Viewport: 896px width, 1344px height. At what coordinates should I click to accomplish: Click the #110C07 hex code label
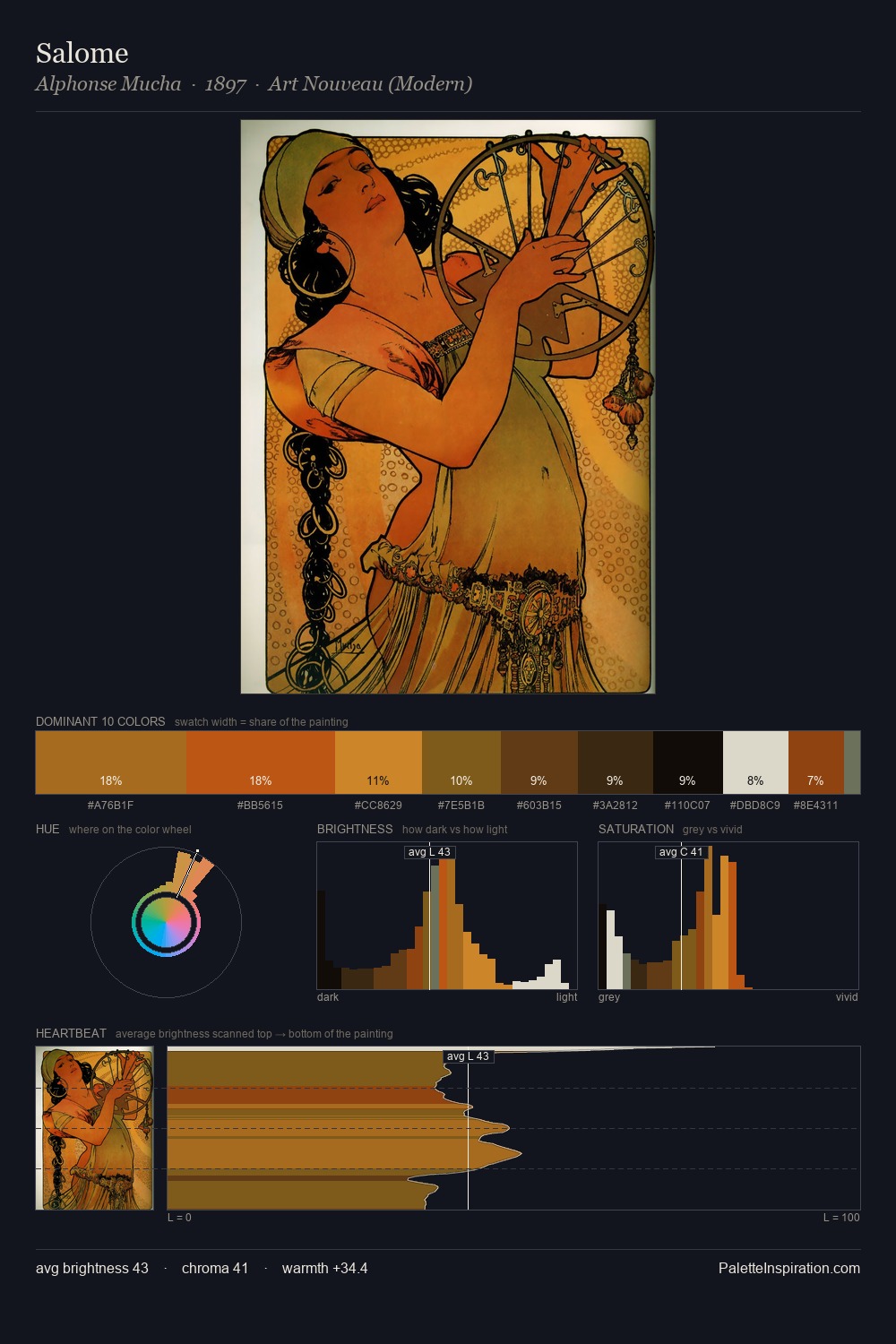(687, 806)
